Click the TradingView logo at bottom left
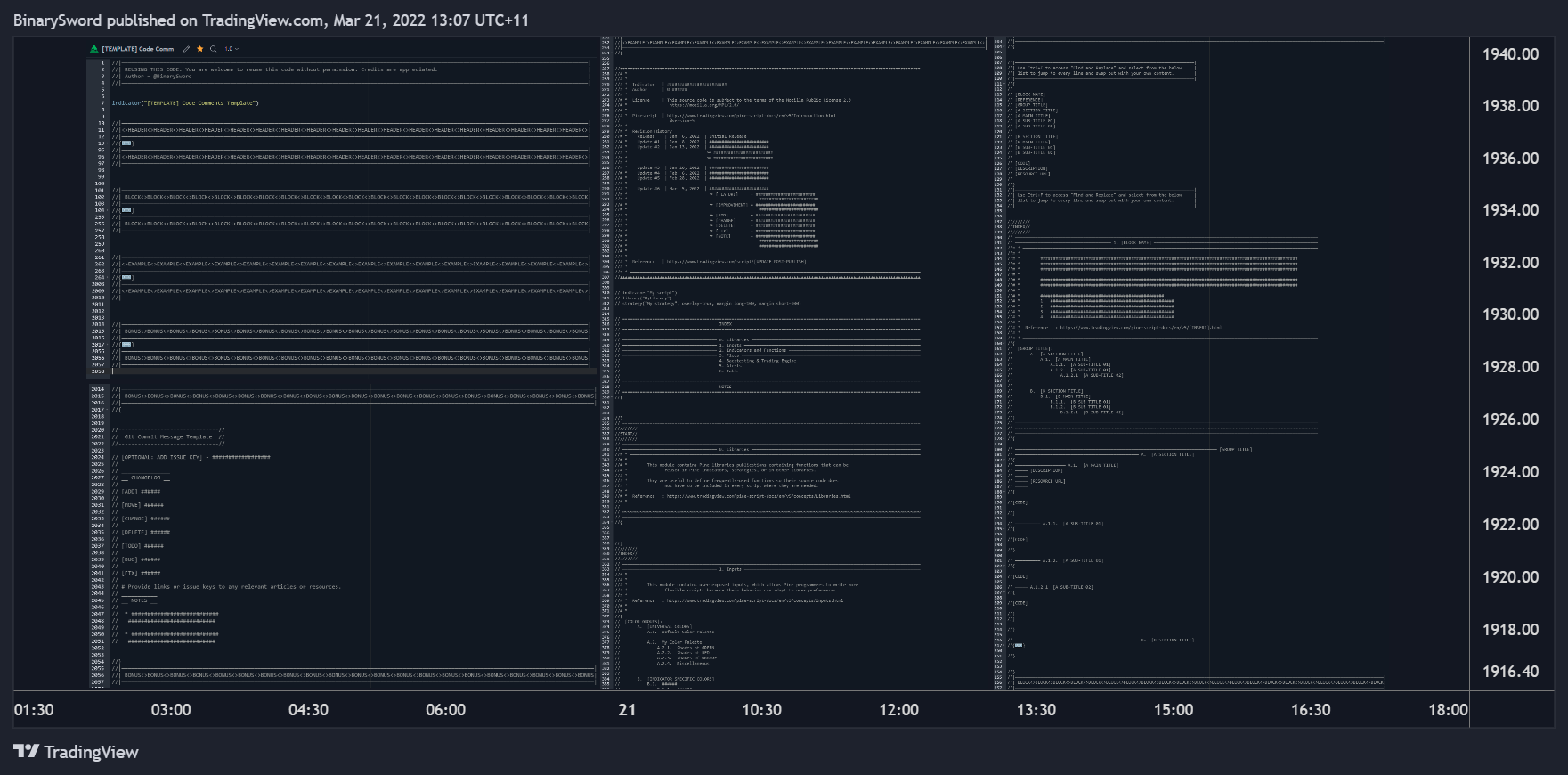 [77, 752]
